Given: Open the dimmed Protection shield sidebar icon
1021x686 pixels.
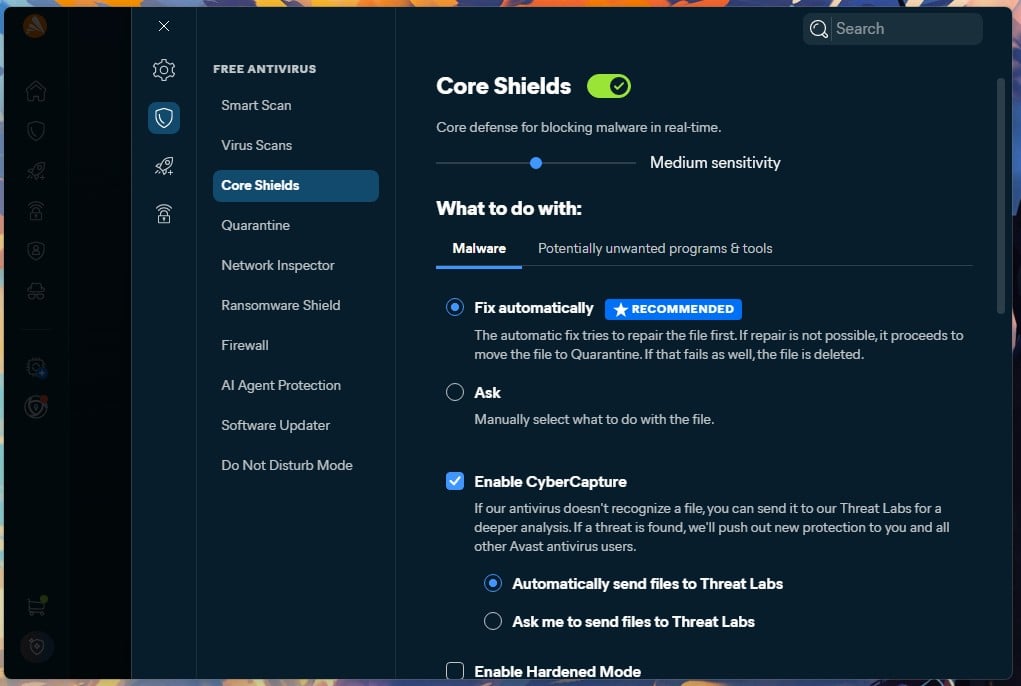Looking at the screenshot, I should [x=36, y=131].
